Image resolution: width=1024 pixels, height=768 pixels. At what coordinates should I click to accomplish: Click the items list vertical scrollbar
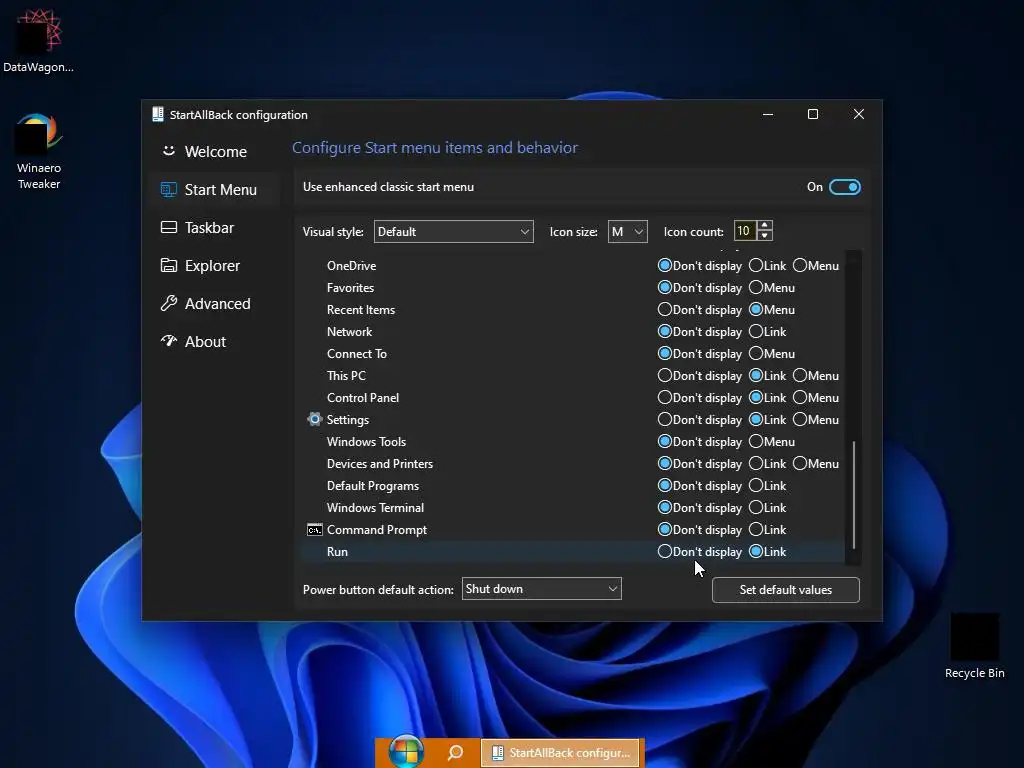pyautogui.click(x=854, y=495)
